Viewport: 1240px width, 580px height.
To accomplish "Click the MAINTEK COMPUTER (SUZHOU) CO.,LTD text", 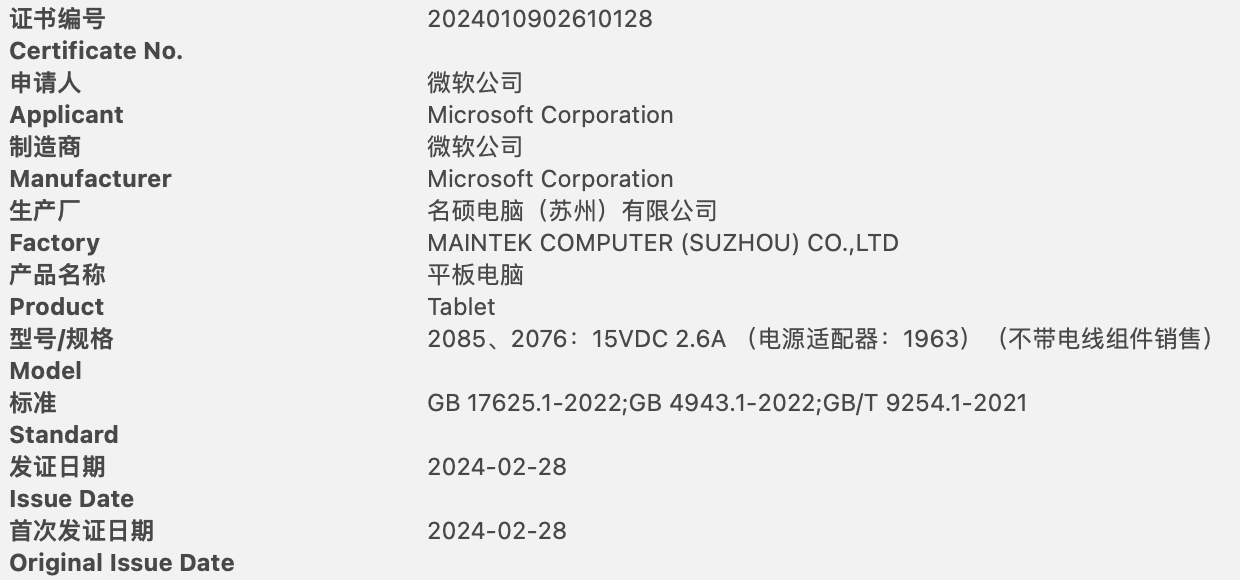I will click(x=662, y=243).
